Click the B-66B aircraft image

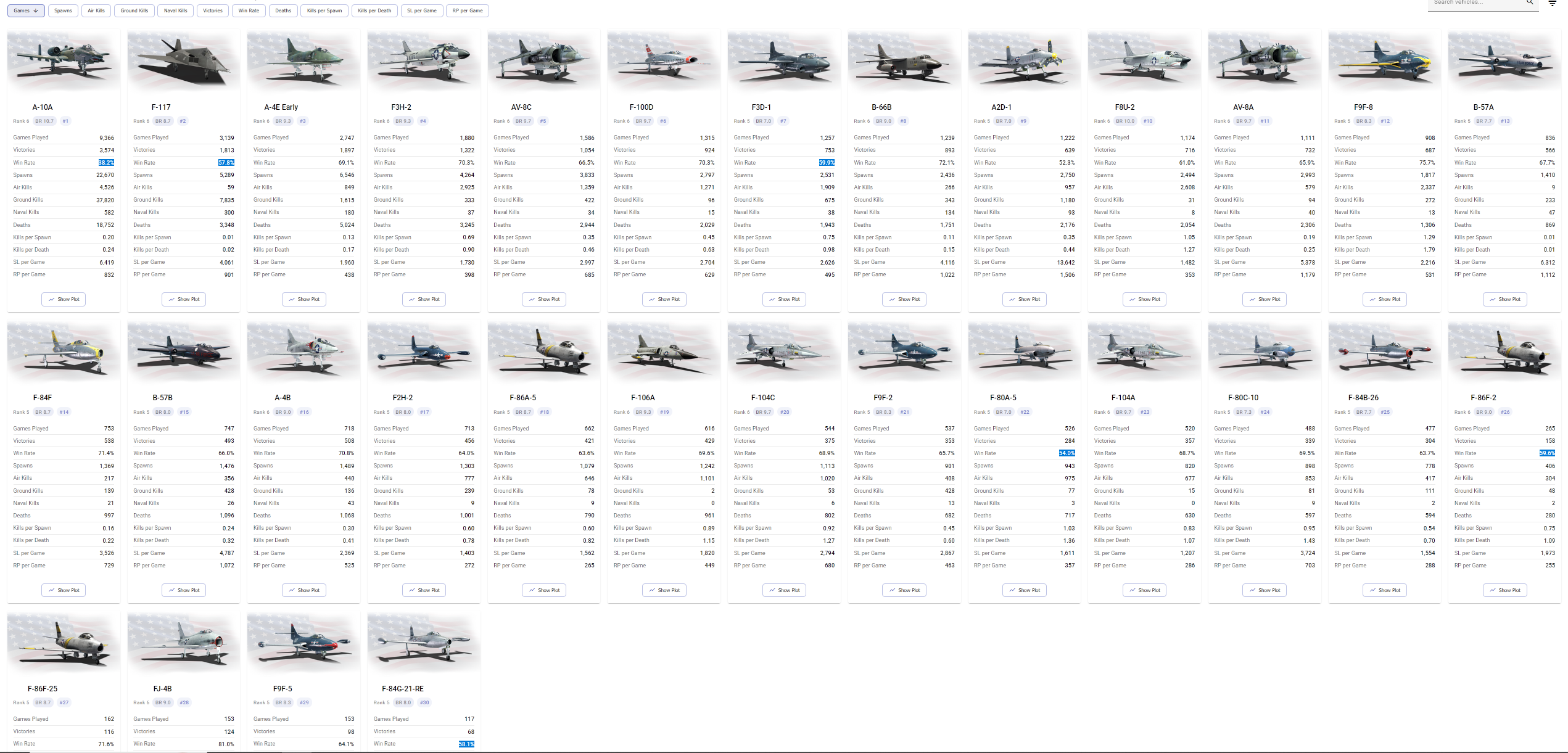coord(904,59)
